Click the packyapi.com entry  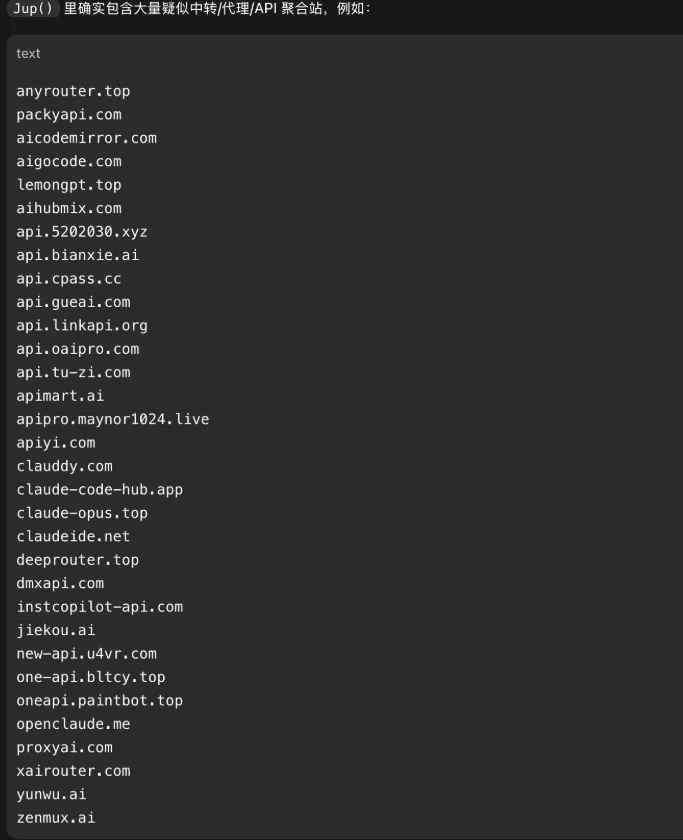point(69,115)
